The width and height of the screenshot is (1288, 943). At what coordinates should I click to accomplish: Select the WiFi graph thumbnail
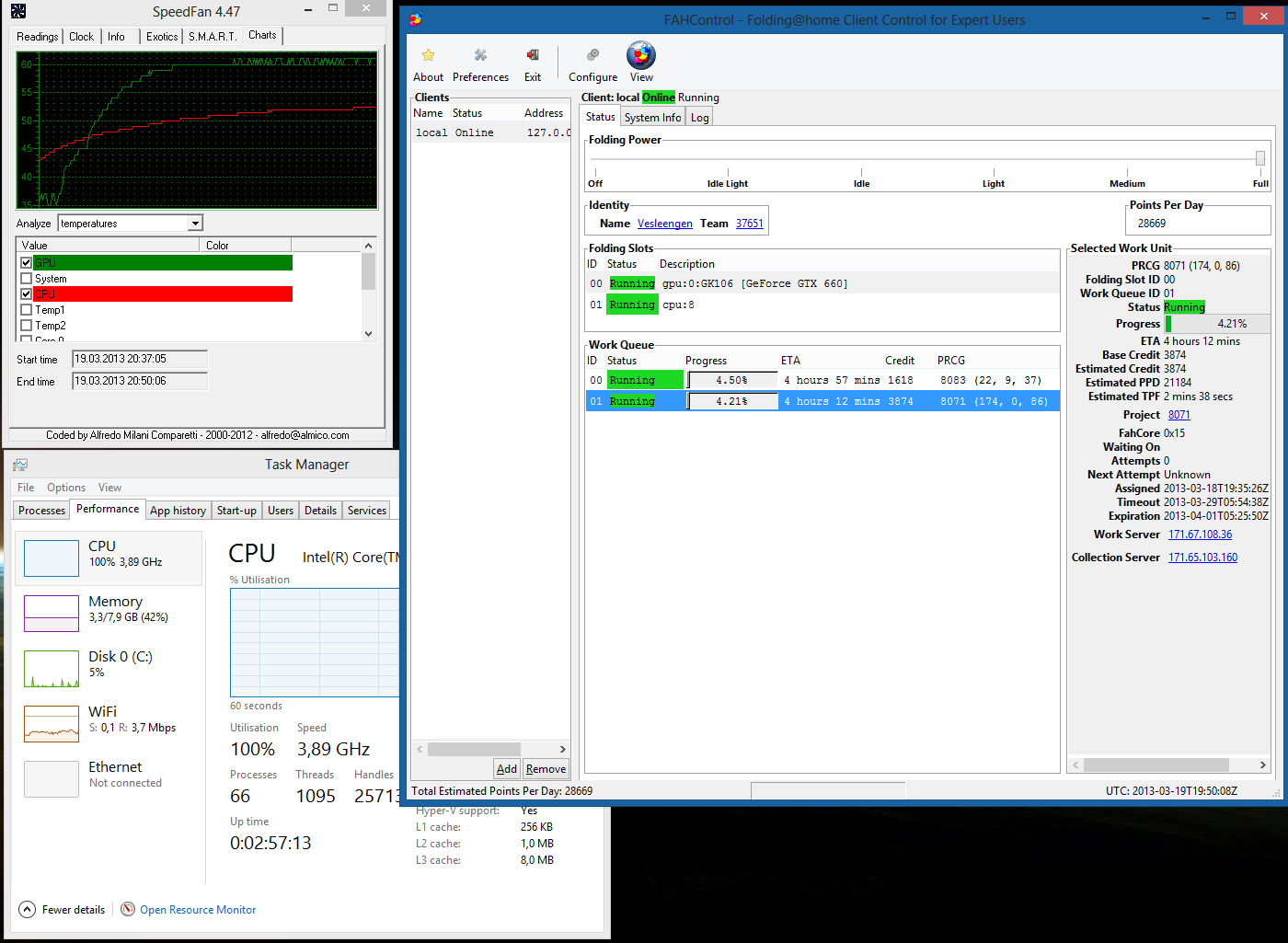point(52,724)
